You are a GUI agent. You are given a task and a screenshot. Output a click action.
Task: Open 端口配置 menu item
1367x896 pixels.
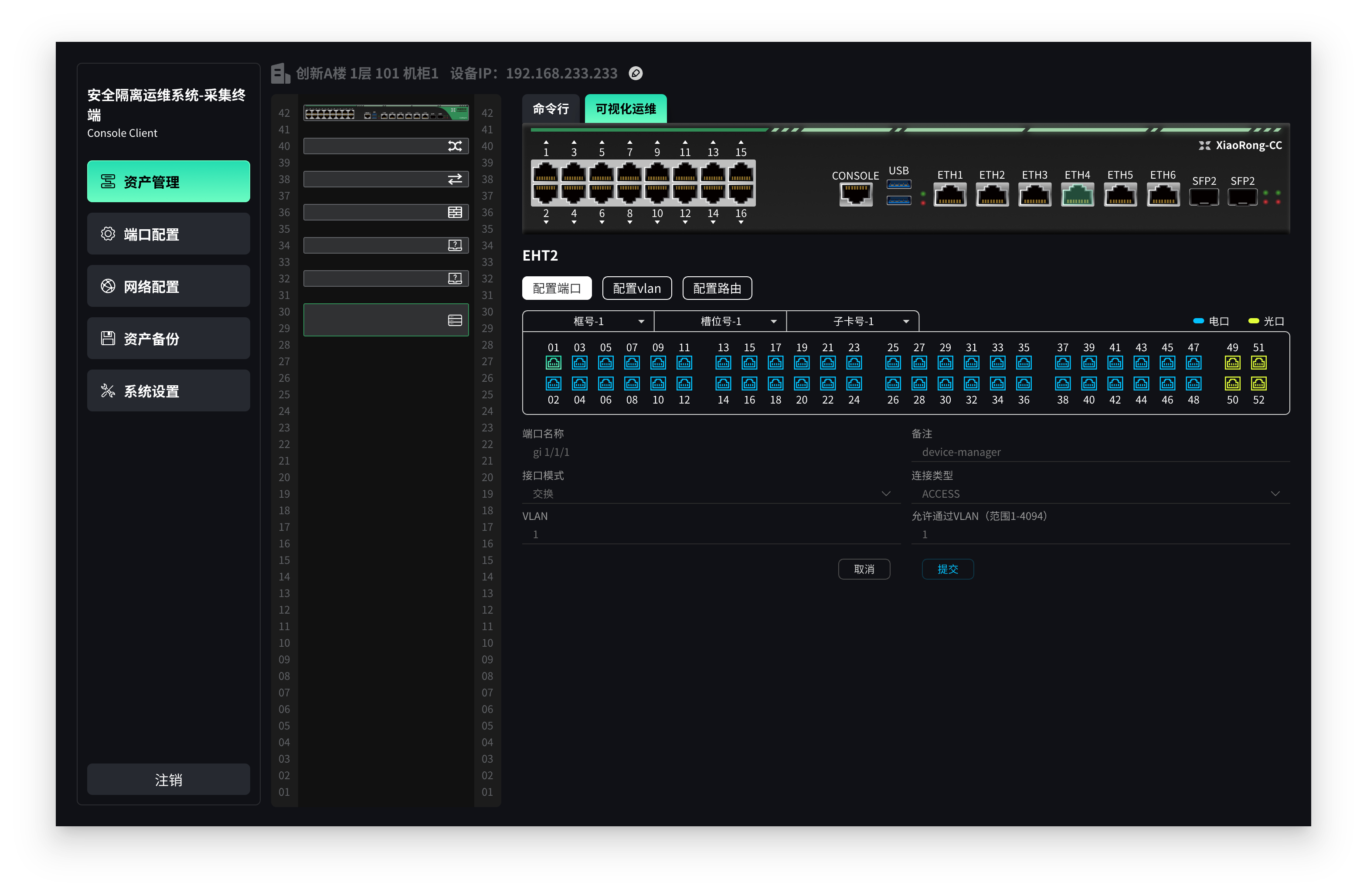coord(168,234)
